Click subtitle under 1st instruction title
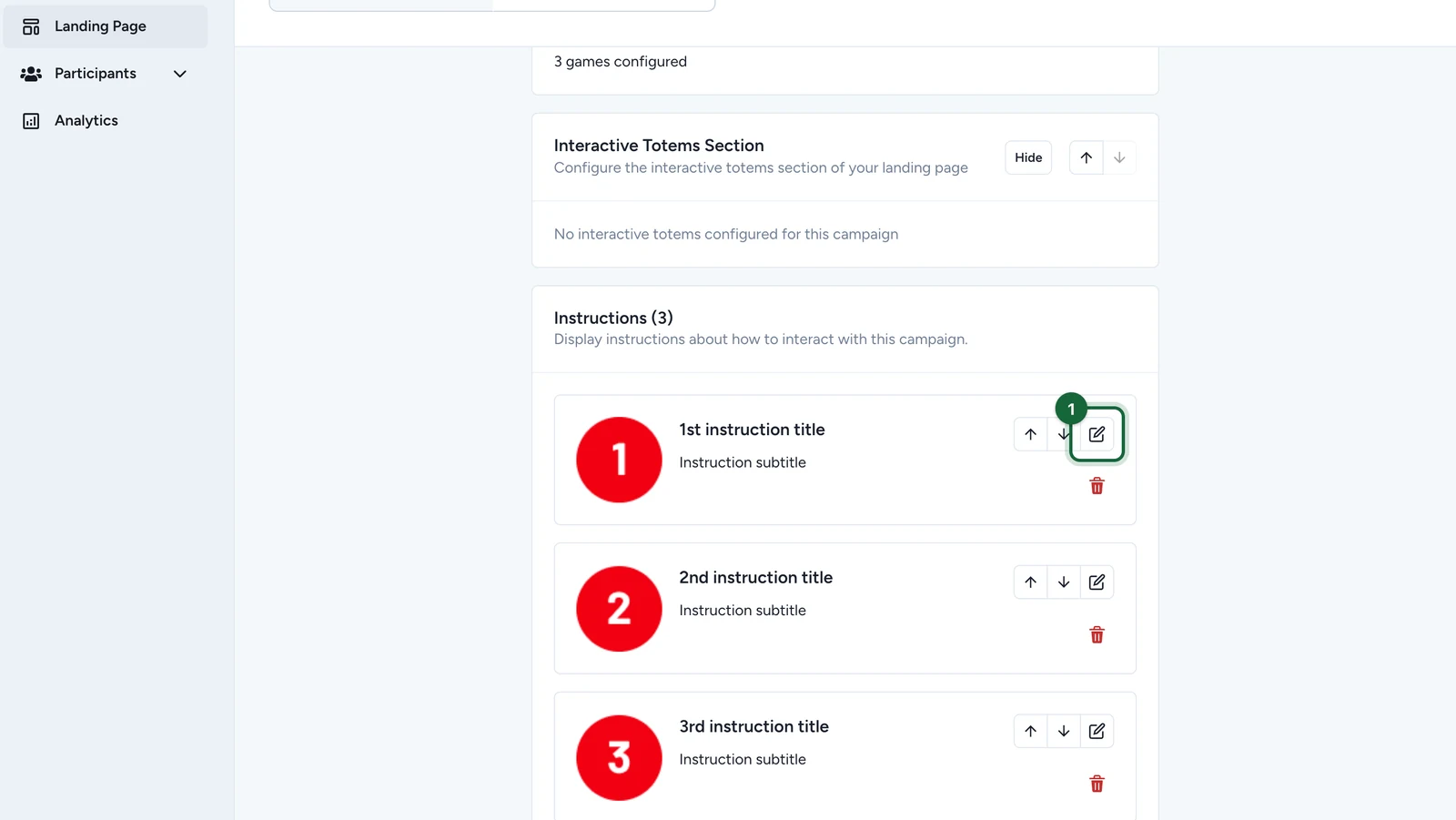Image resolution: width=1456 pixels, height=820 pixels. (x=743, y=462)
